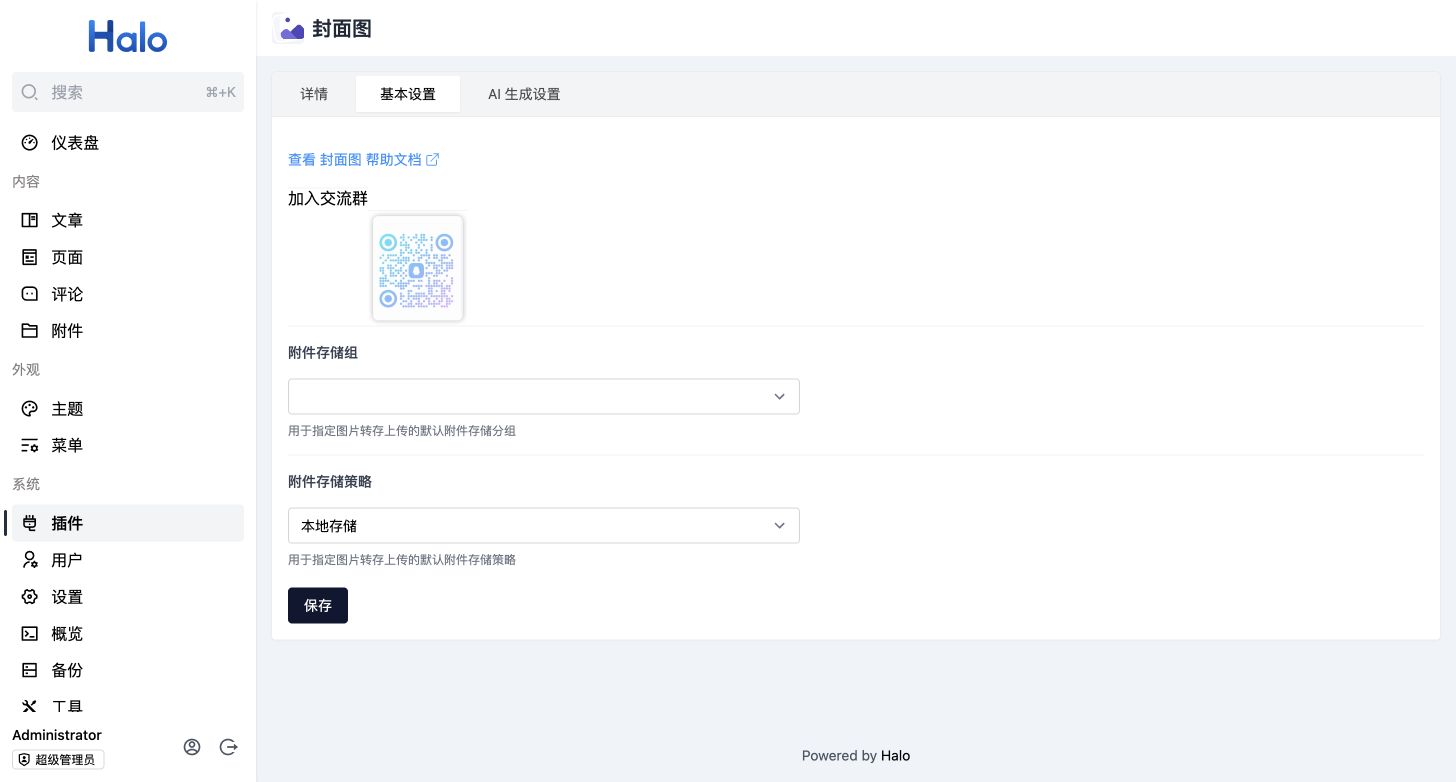Click the 主题 palette icon
Screen dimensions: 1456x782
pos(30,409)
